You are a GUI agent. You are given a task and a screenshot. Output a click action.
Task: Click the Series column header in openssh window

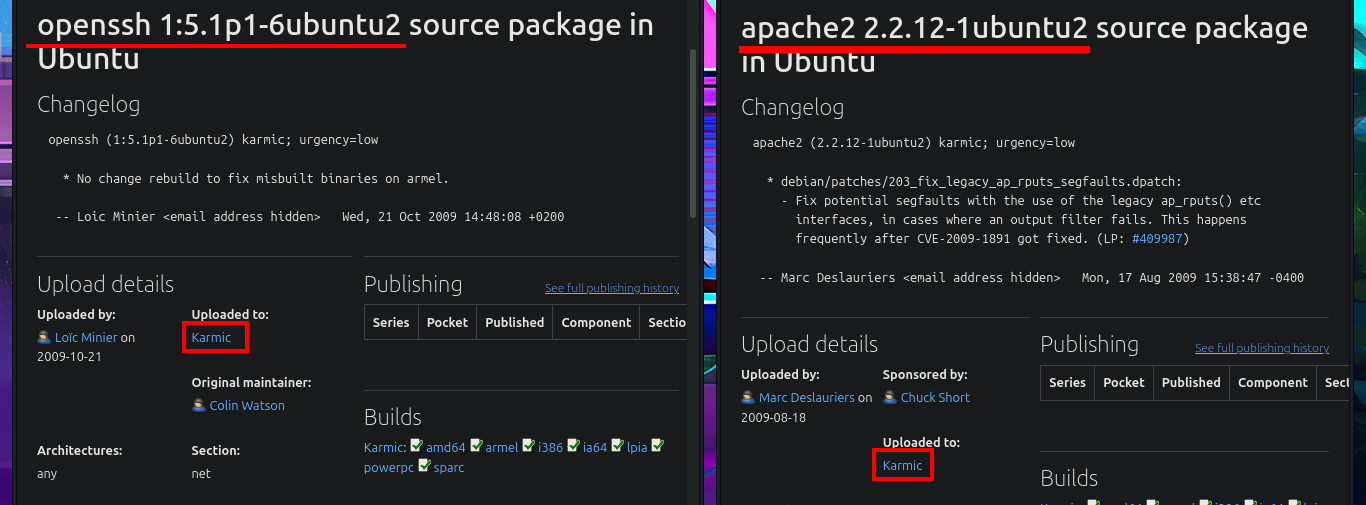pyautogui.click(x=391, y=322)
